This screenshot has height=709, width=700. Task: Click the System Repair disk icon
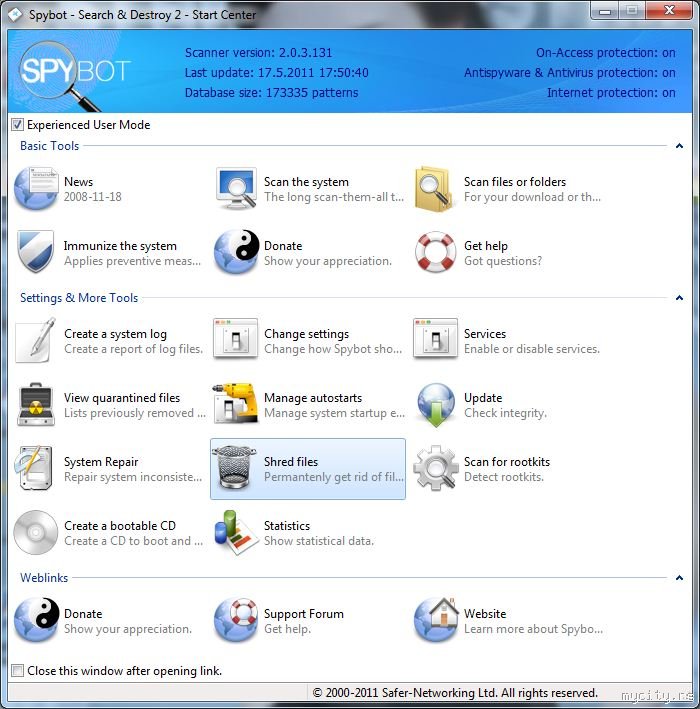pyautogui.click(x=33, y=468)
